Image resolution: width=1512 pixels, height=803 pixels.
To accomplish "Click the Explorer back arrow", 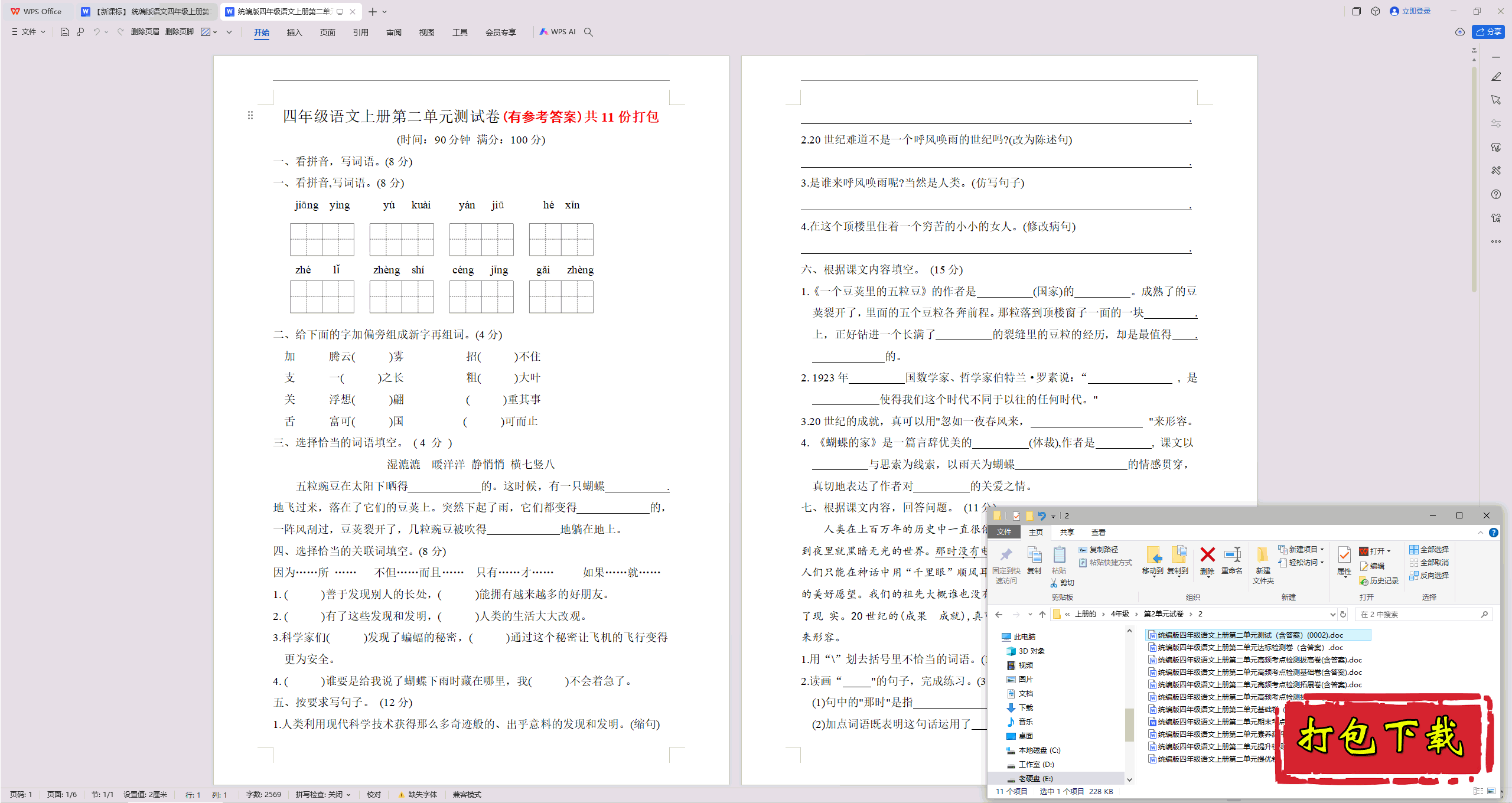I will pos(999,615).
